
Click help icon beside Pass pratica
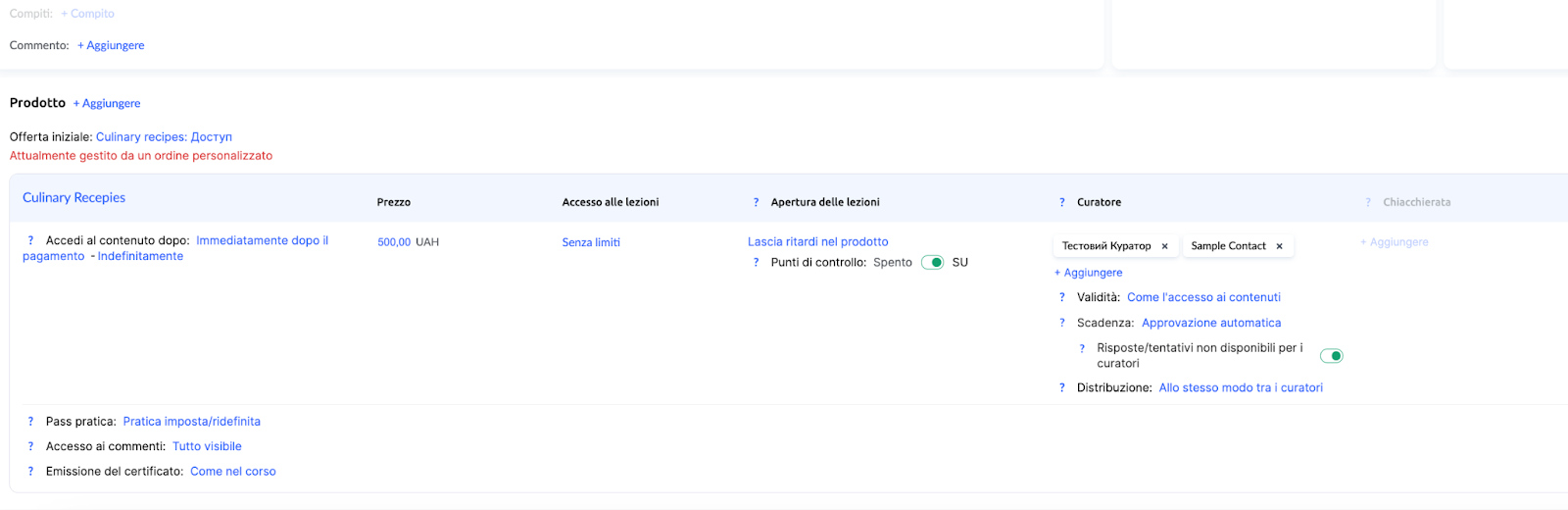[30, 422]
